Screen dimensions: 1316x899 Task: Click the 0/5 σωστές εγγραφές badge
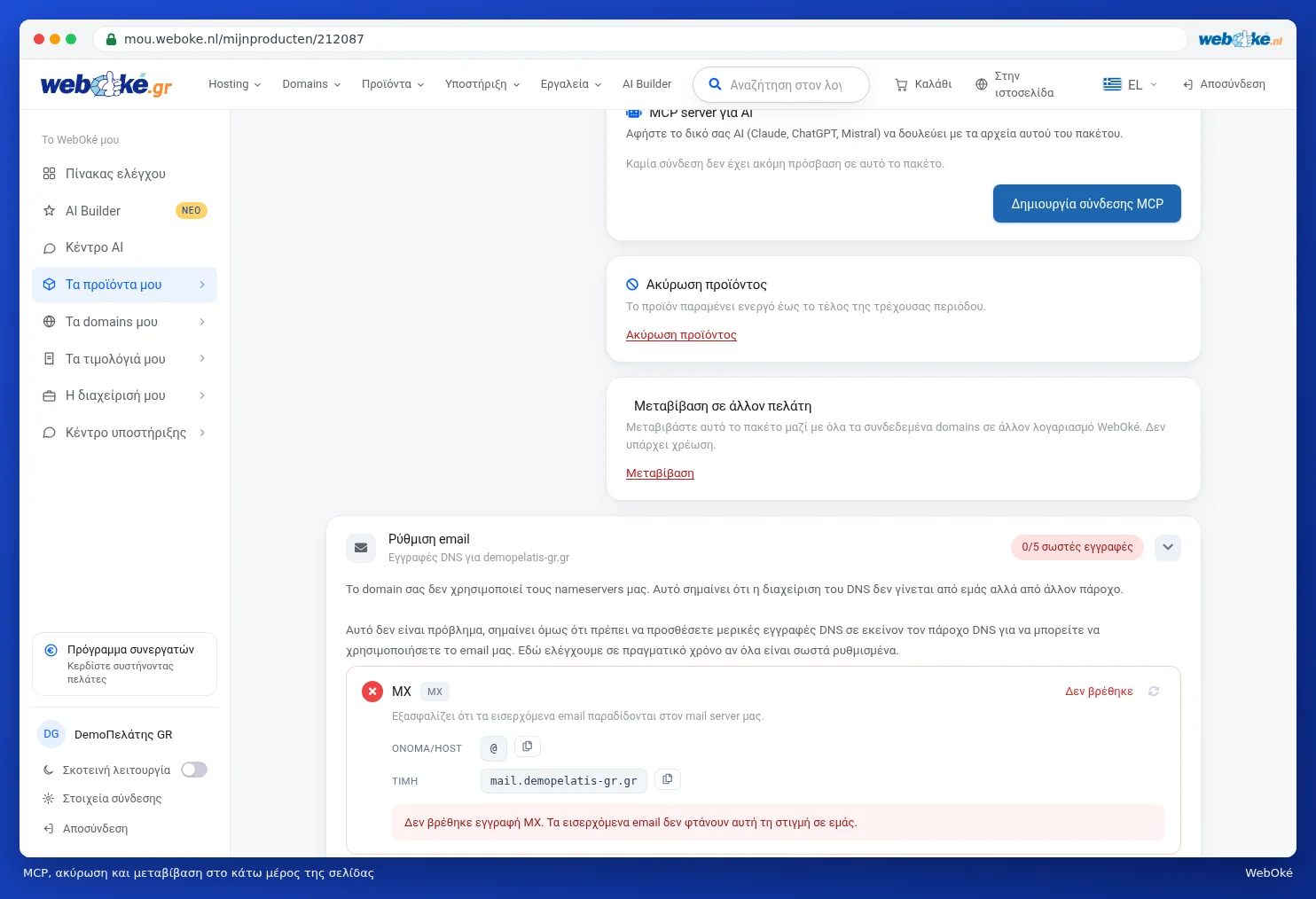pos(1077,547)
